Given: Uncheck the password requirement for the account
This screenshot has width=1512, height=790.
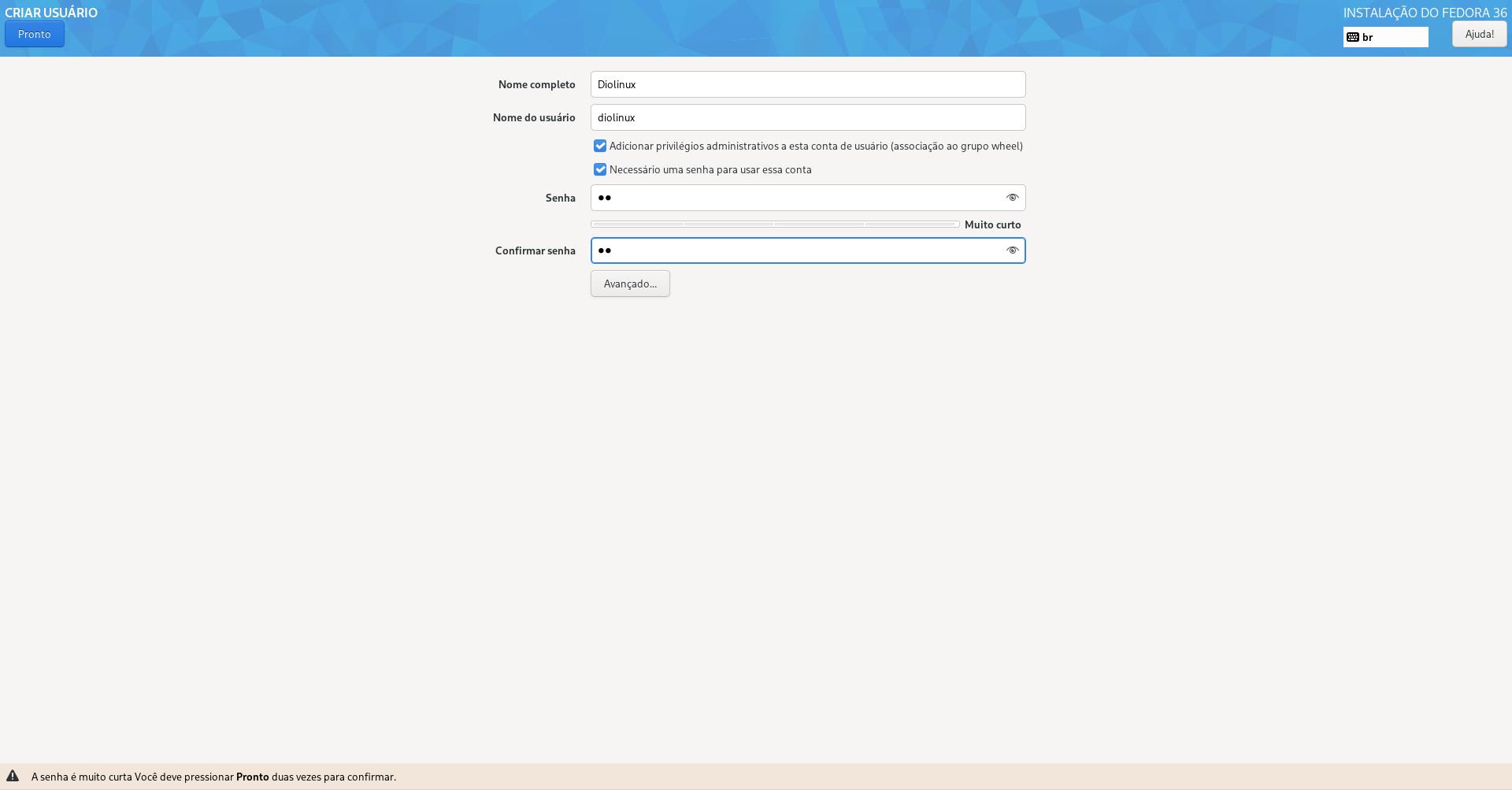Looking at the screenshot, I should click(600, 169).
